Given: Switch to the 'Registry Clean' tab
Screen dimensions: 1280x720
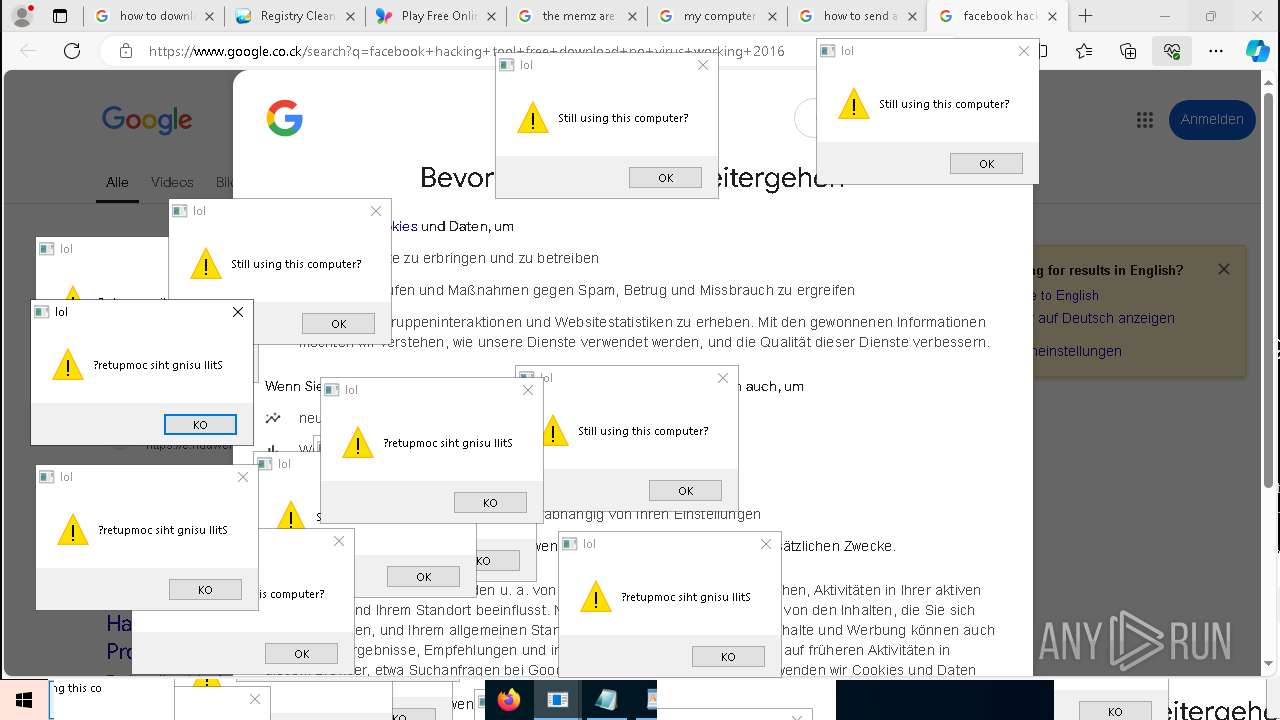Looking at the screenshot, I should tap(290, 16).
